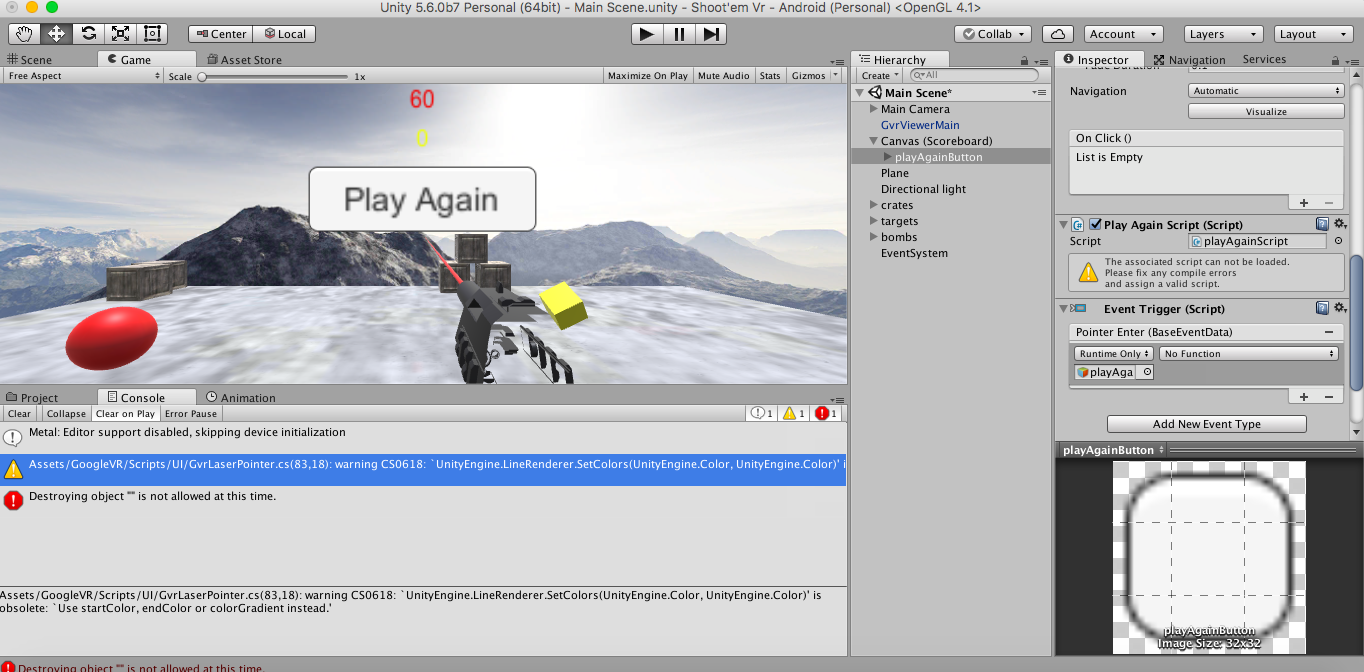Open the Layers dropdown
The width and height of the screenshot is (1364, 672).
(x=1223, y=34)
